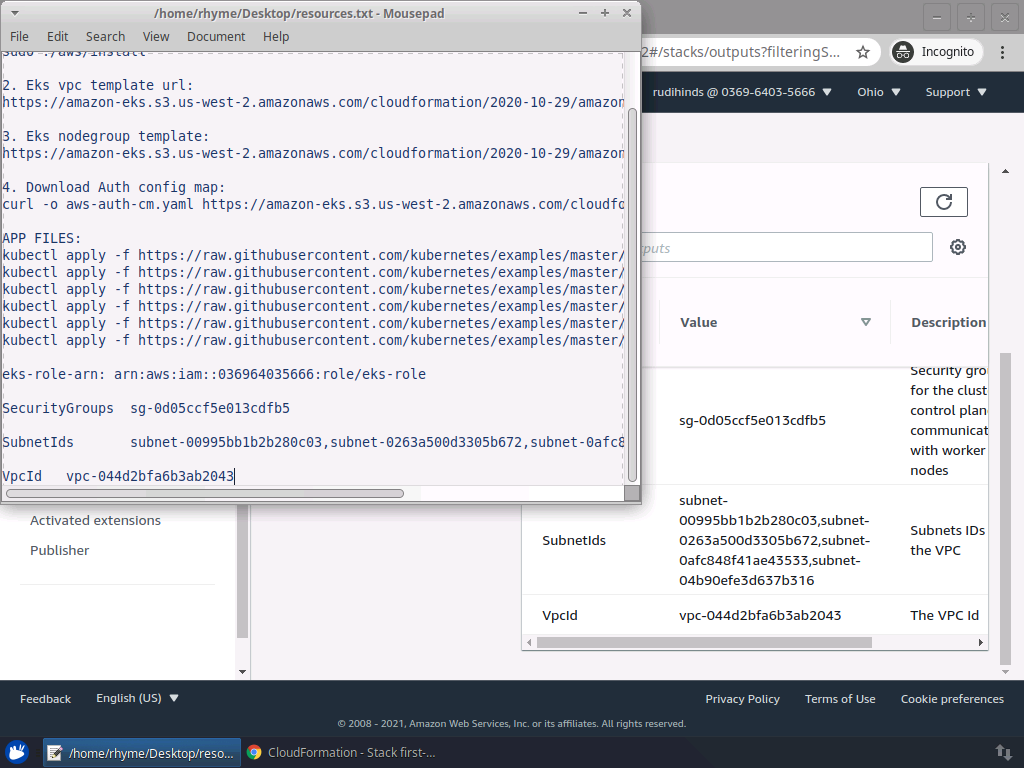Screen dimensions: 1024x768
Task: Open the Terms of Use link
Action: click(840, 699)
